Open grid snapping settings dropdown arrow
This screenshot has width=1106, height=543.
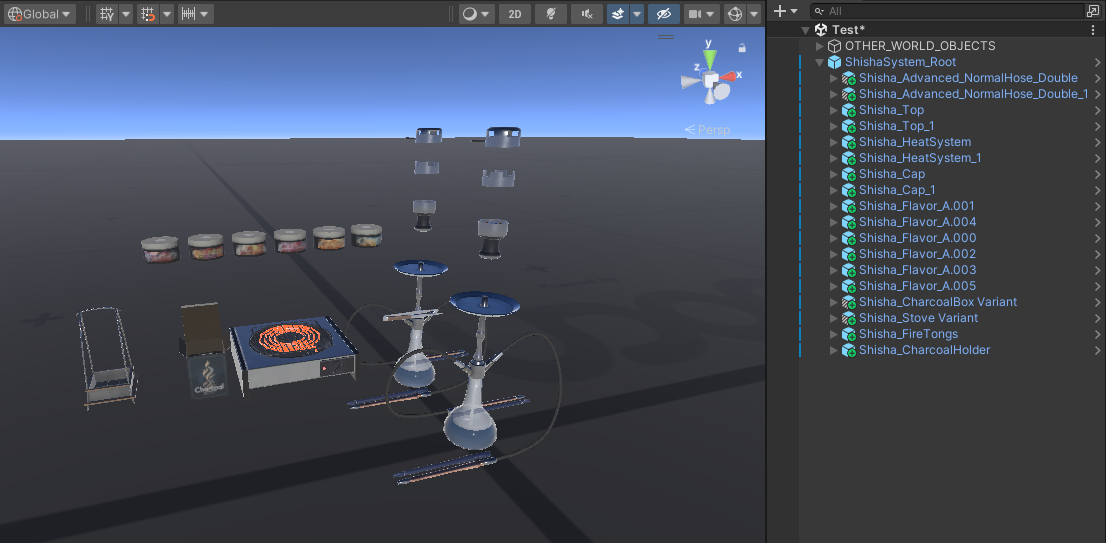[166, 13]
